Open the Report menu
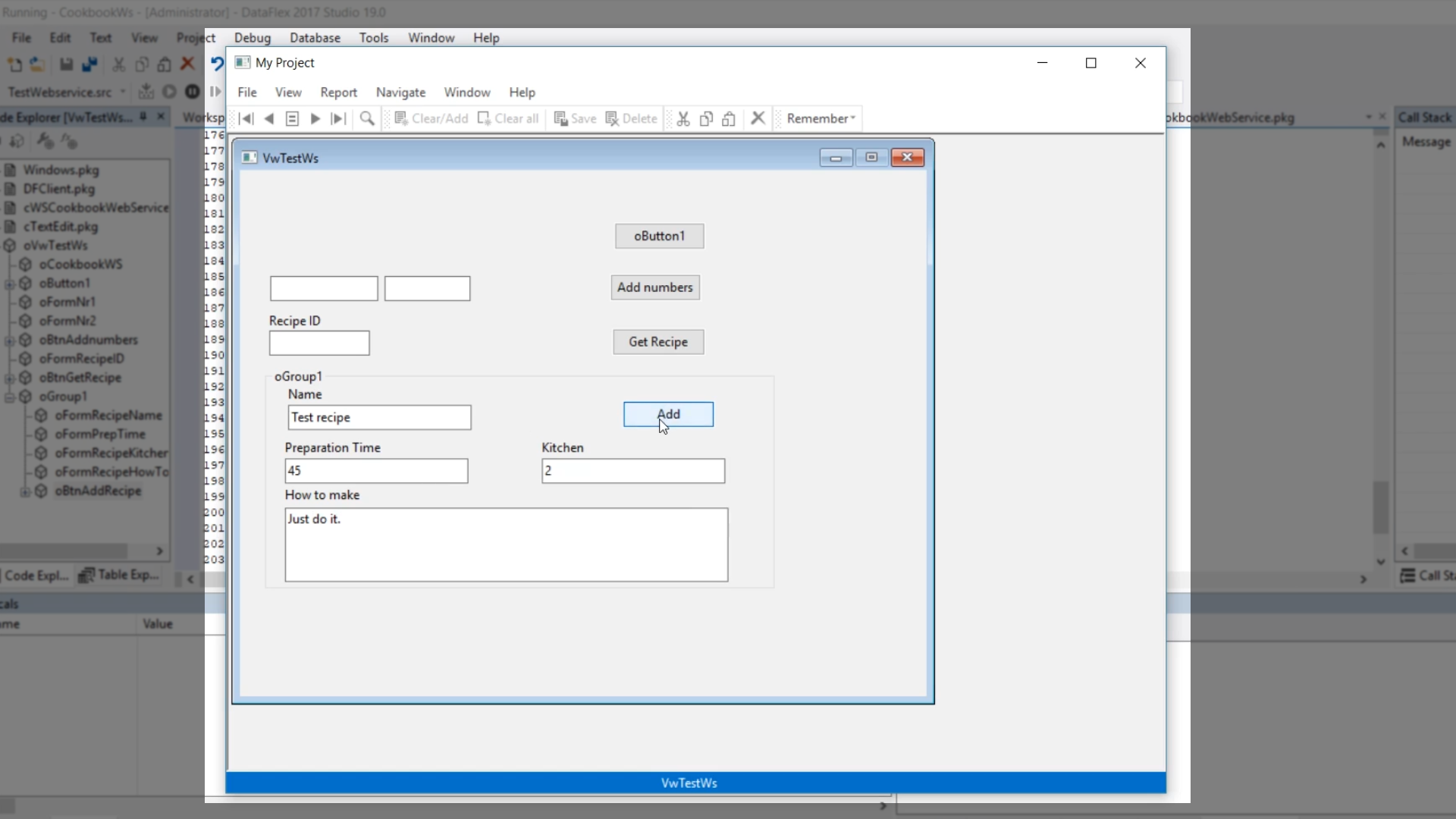The width and height of the screenshot is (1456, 819). pos(338,93)
